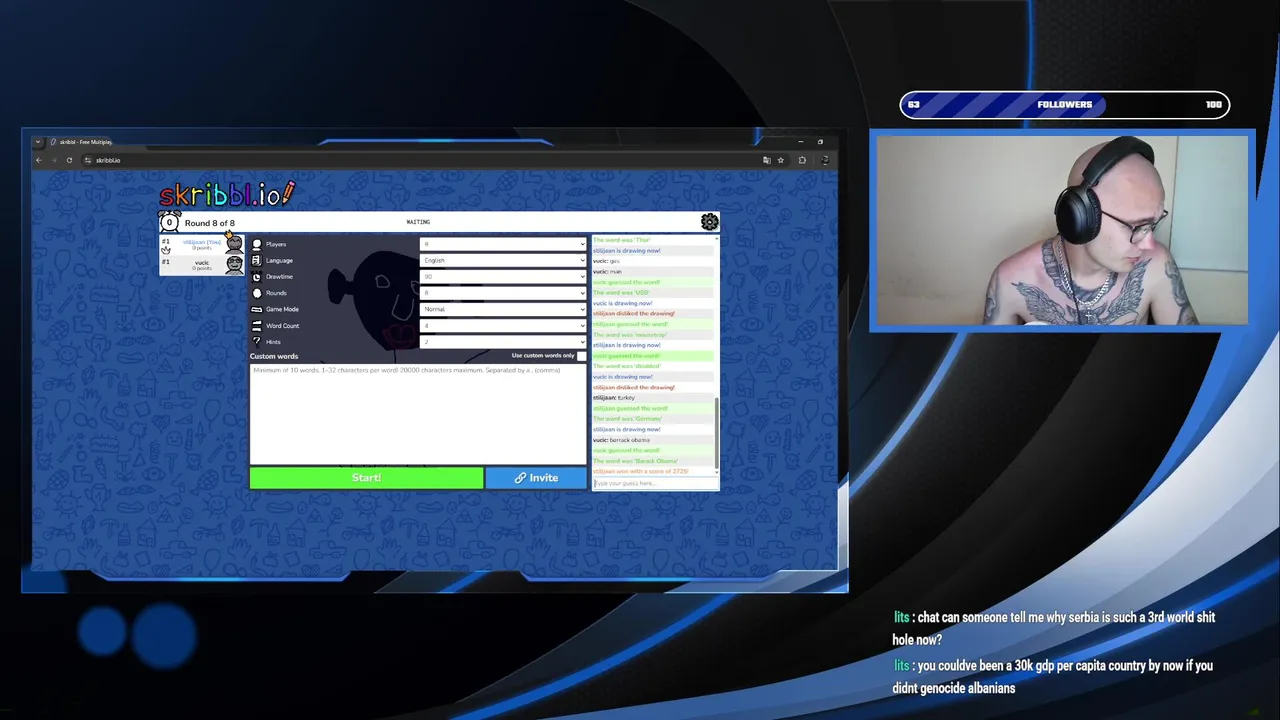The image size is (1280, 720).
Task: Open the browser extensions icon
Action: (x=802, y=160)
